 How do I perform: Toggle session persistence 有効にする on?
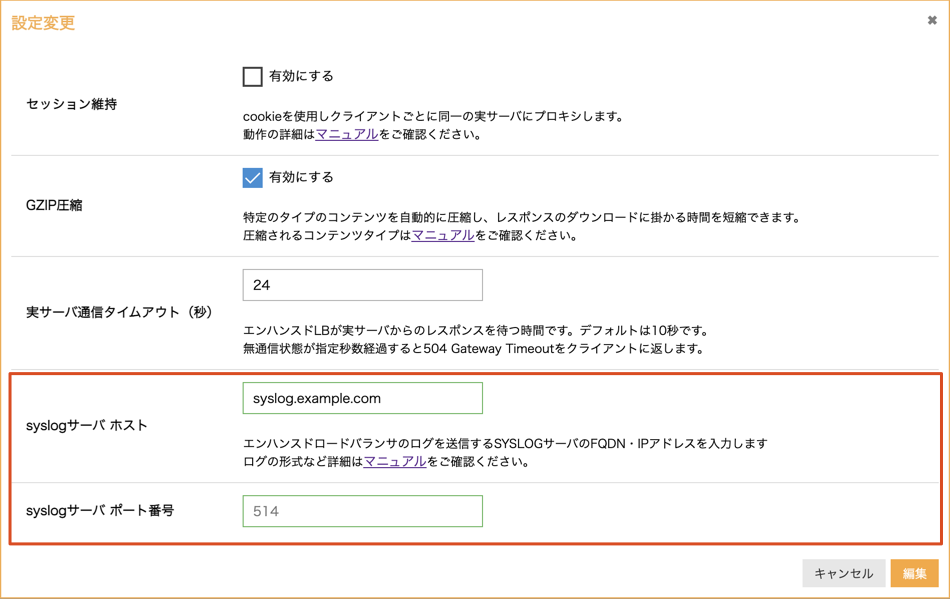tap(252, 75)
